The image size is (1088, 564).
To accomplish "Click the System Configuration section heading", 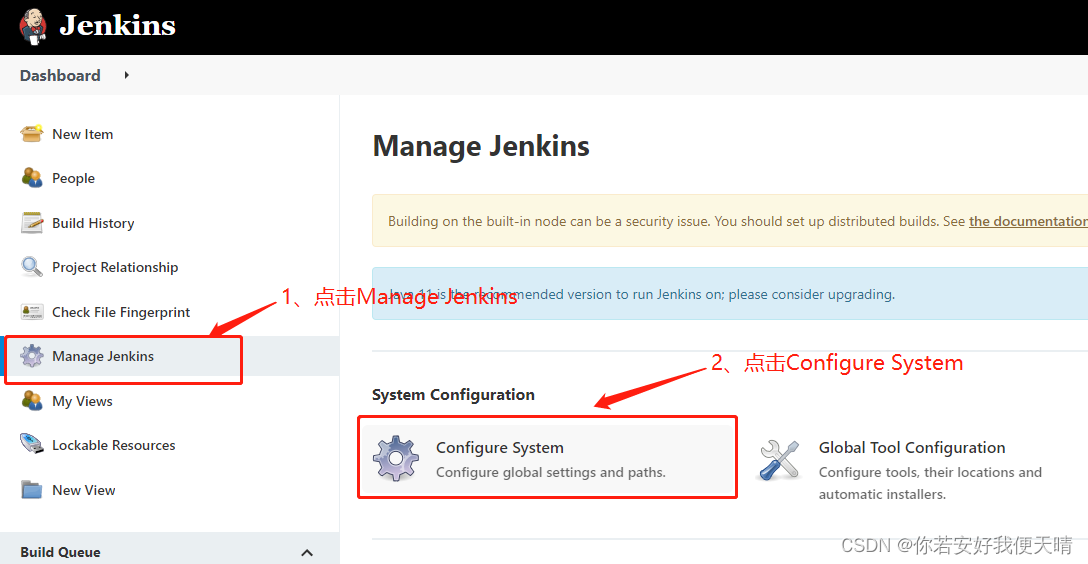I will (x=453, y=395).
